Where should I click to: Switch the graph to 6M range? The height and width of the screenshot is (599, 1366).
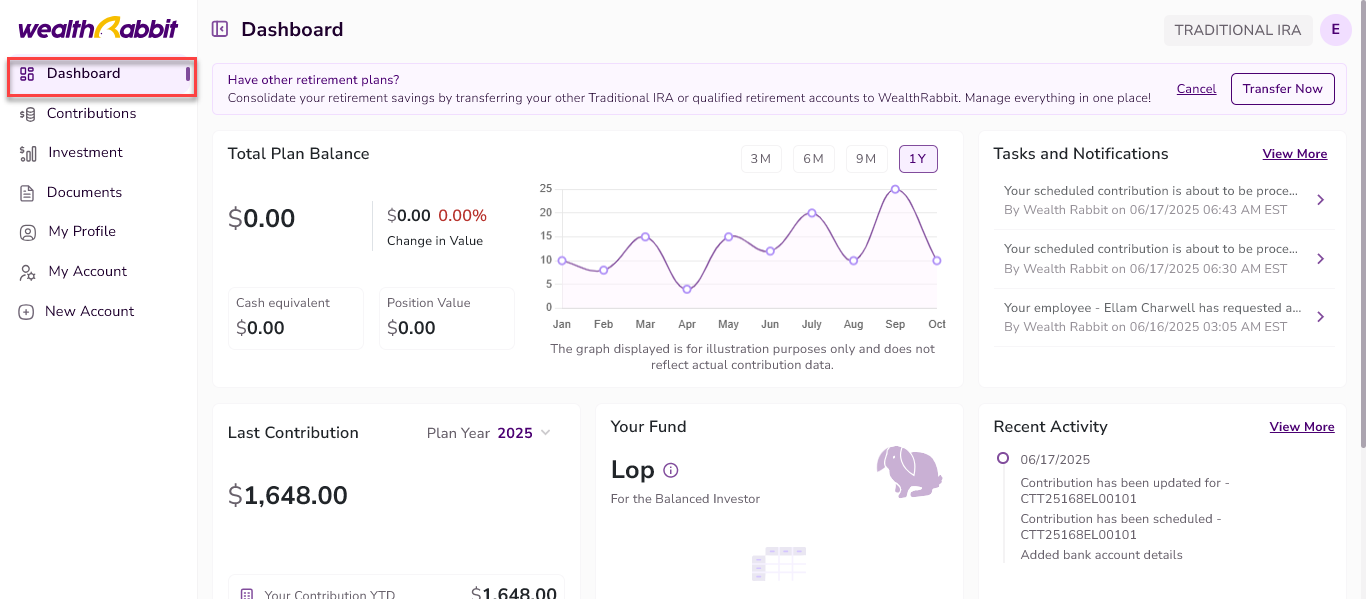pyautogui.click(x=813, y=159)
